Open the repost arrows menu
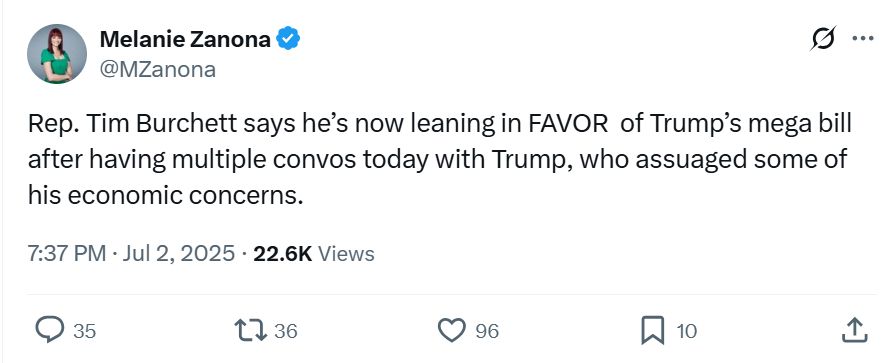The image size is (896, 363). click(251, 330)
